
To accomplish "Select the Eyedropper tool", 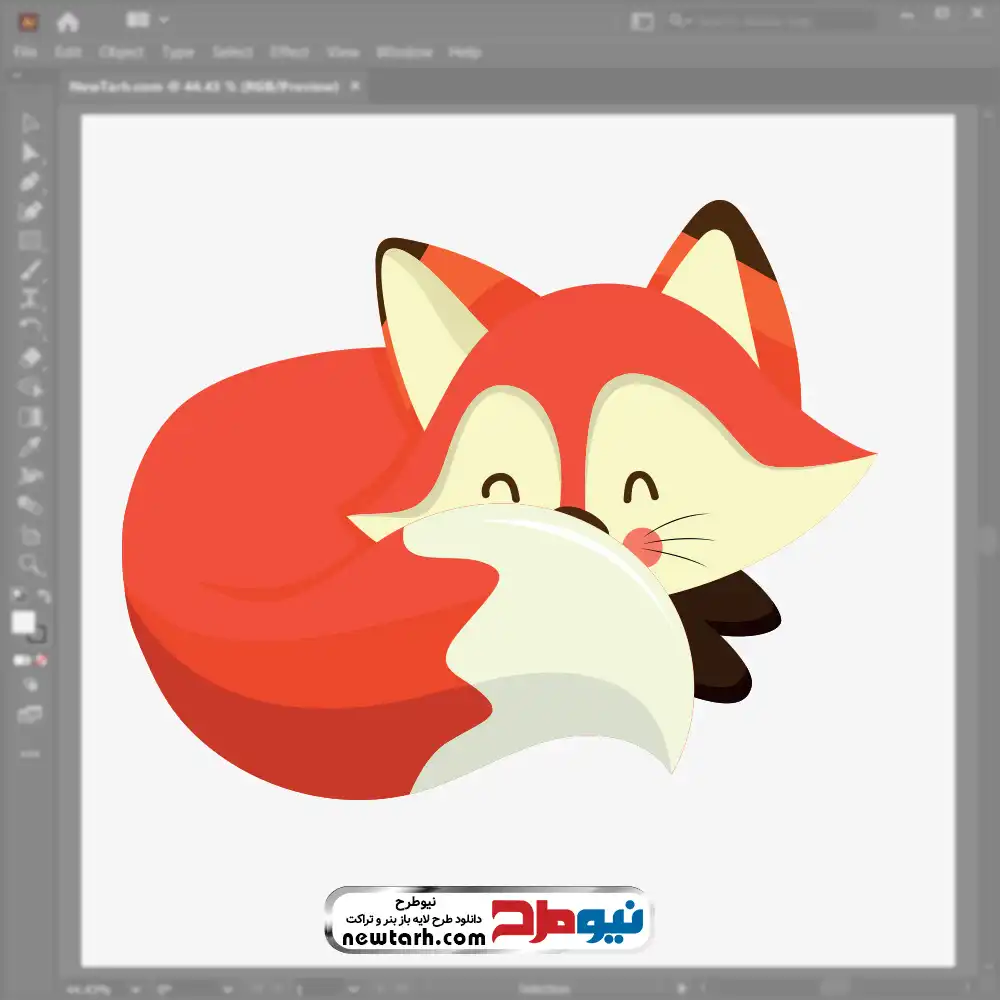I will pos(30,446).
